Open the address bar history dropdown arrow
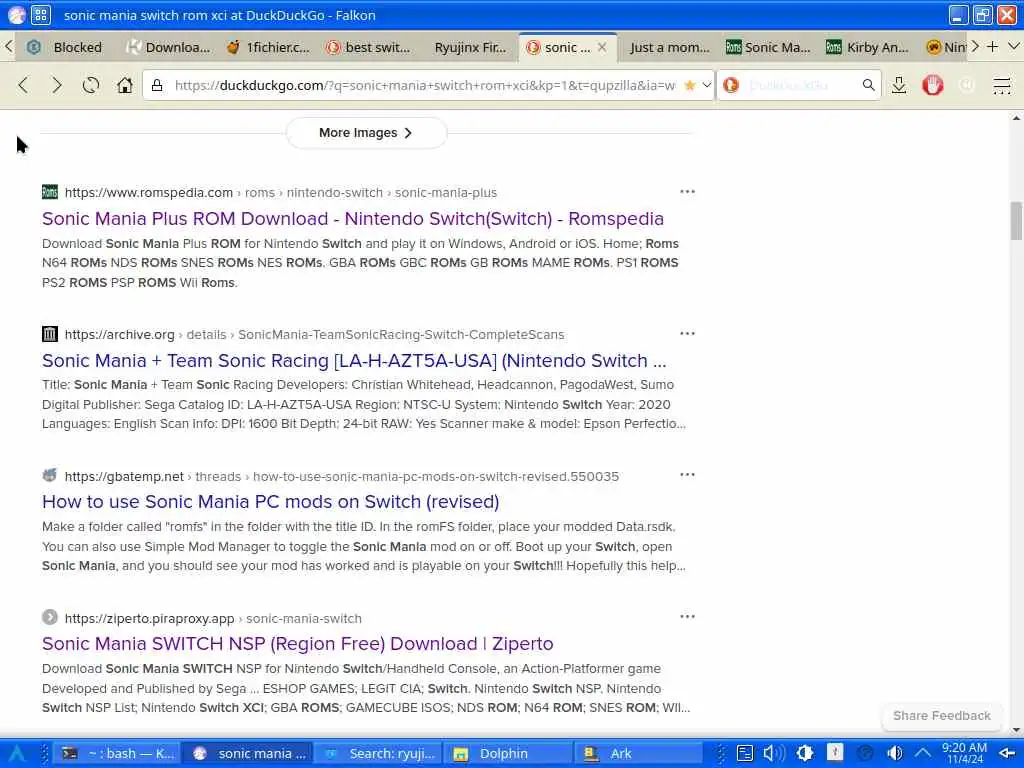This screenshot has height=768, width=1024. click(706, 85)
